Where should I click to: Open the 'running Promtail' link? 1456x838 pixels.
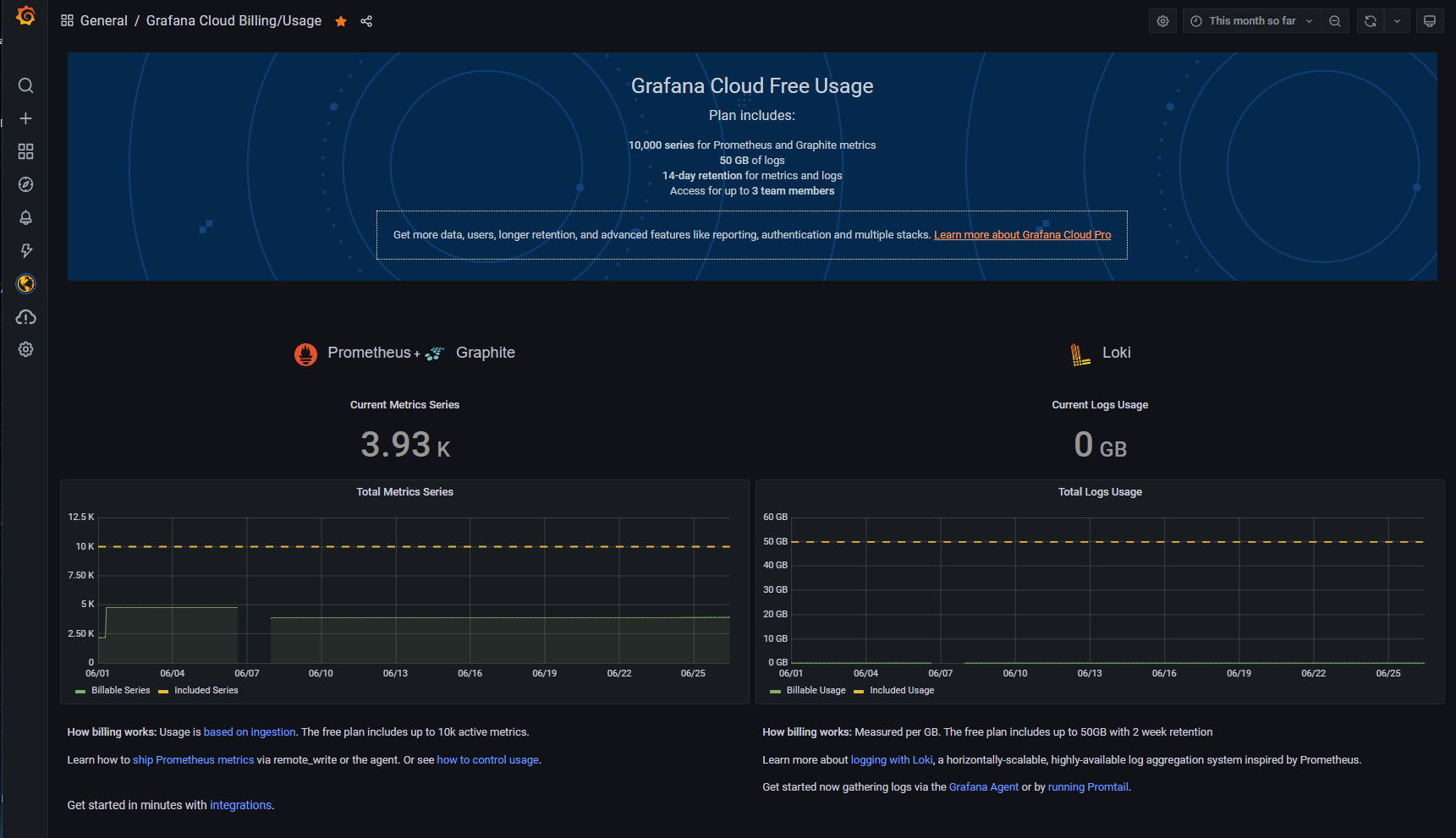click(1088, 787)
